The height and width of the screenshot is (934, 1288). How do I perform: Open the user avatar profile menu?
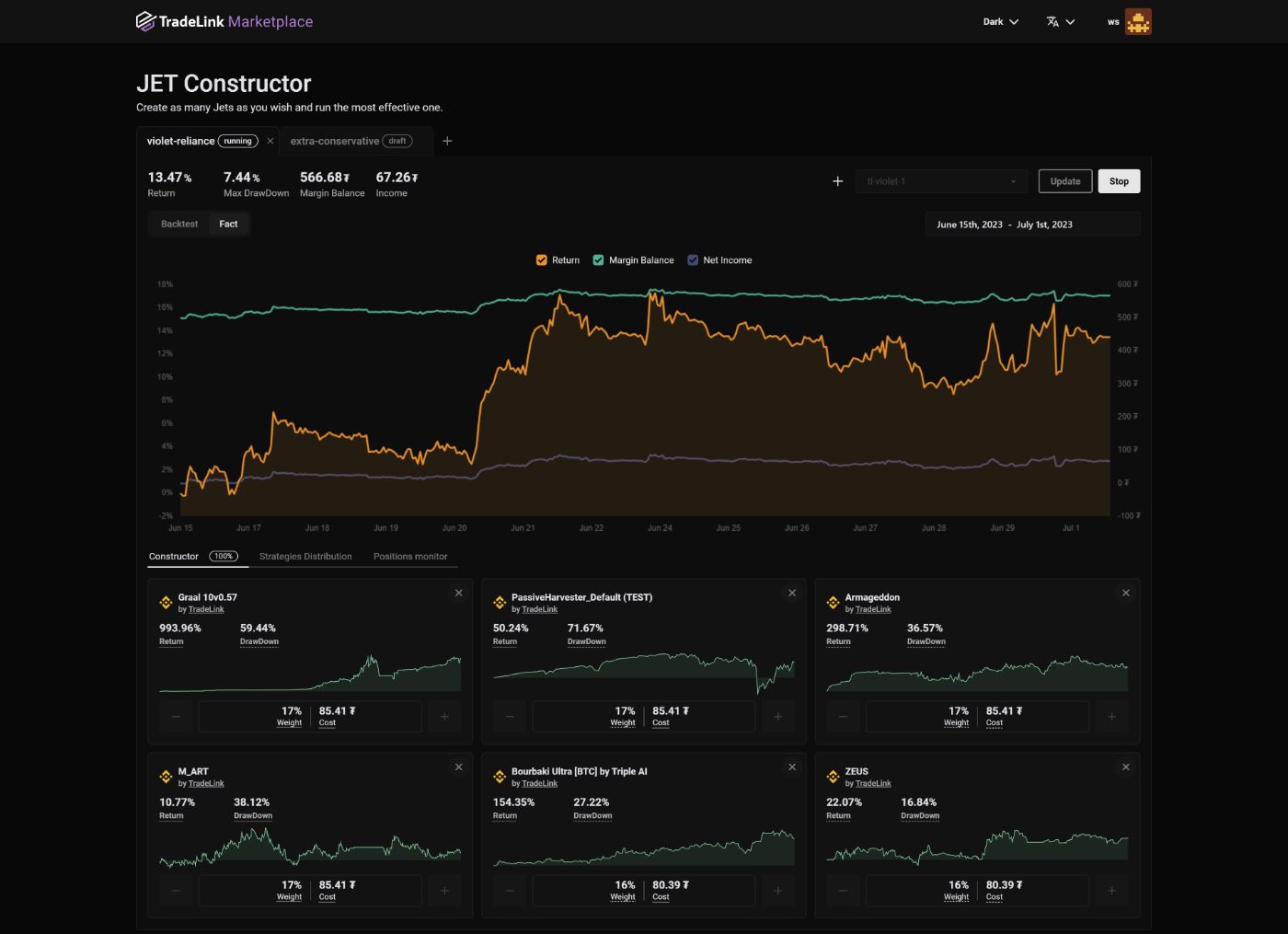click(x=1138, y=22)
